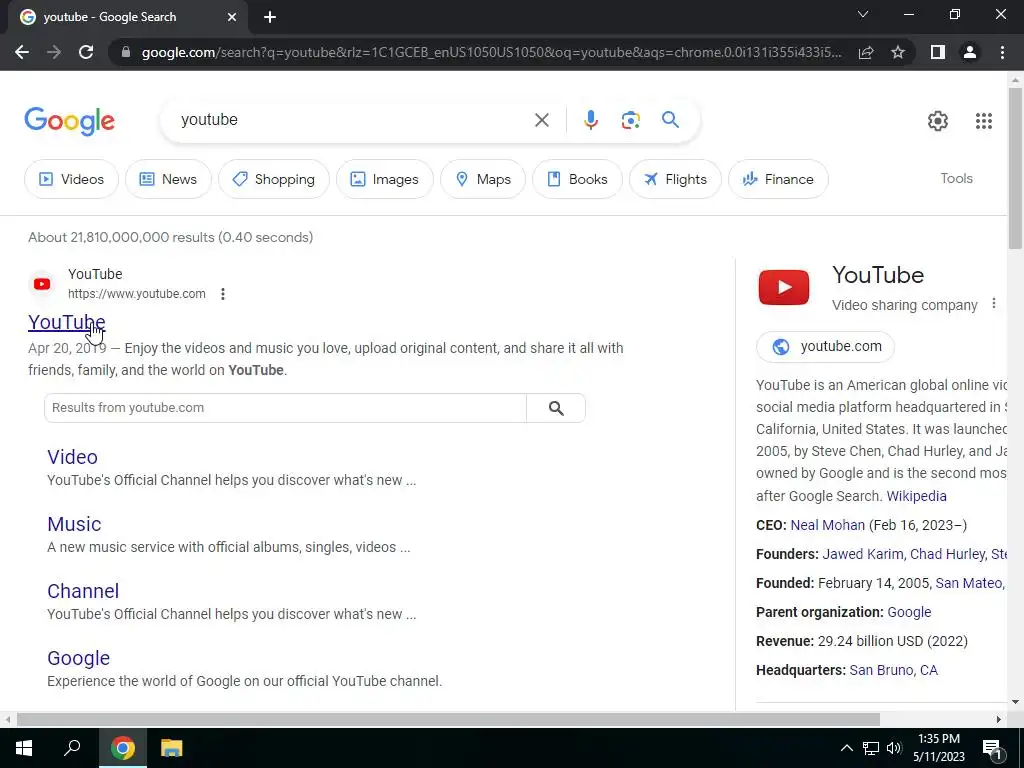The image size is (1024, 768).
Task: Open network status tray icon
Action: pyautogui.click(x=871, y=748)
